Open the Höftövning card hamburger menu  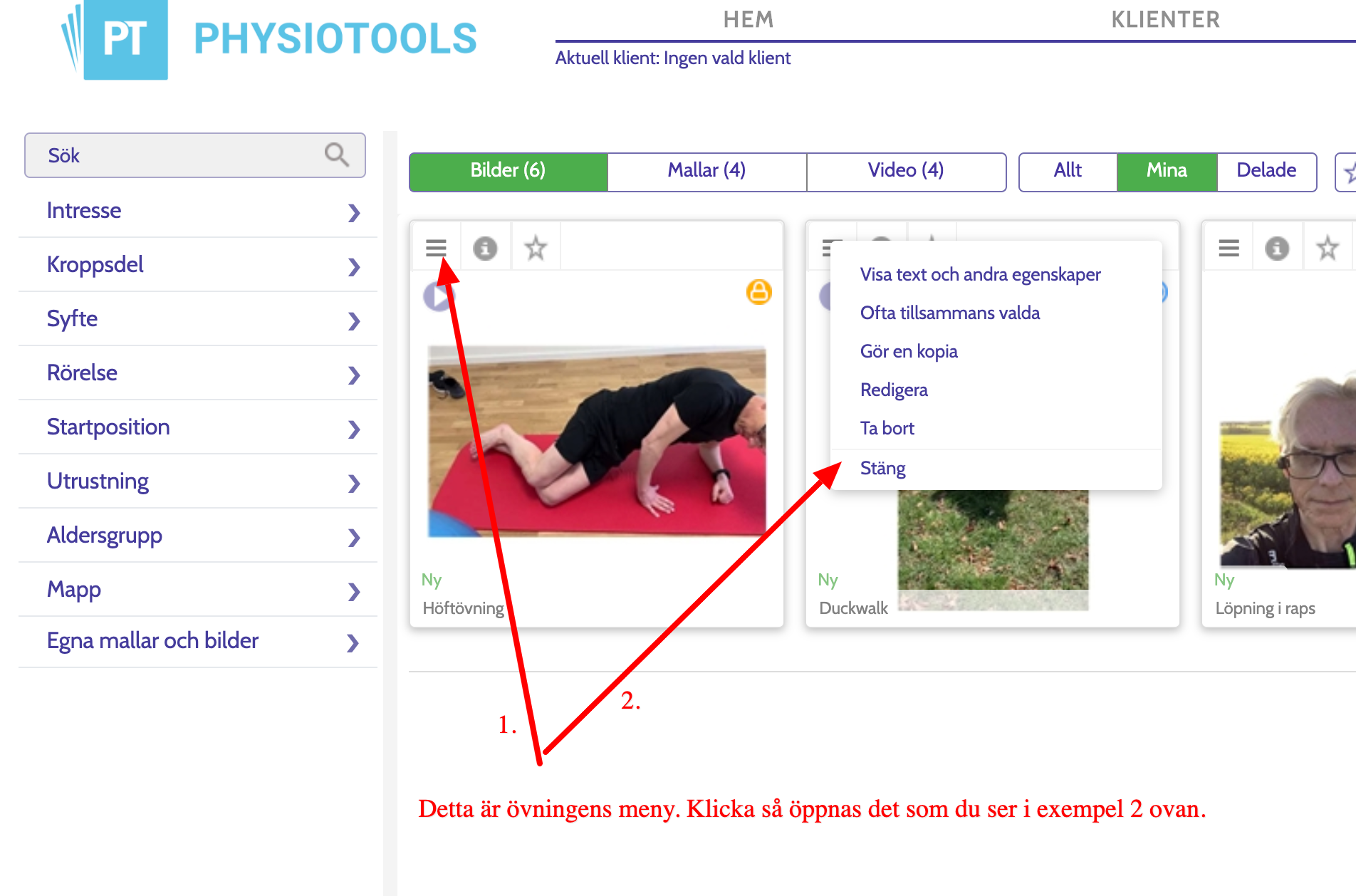[436, 248]
